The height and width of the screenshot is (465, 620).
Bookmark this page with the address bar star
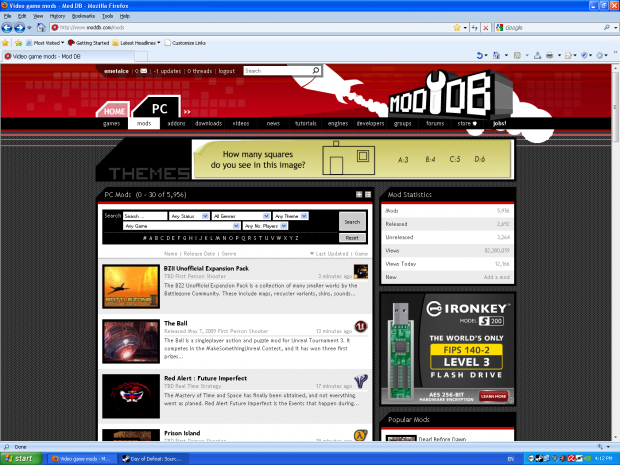457,27
